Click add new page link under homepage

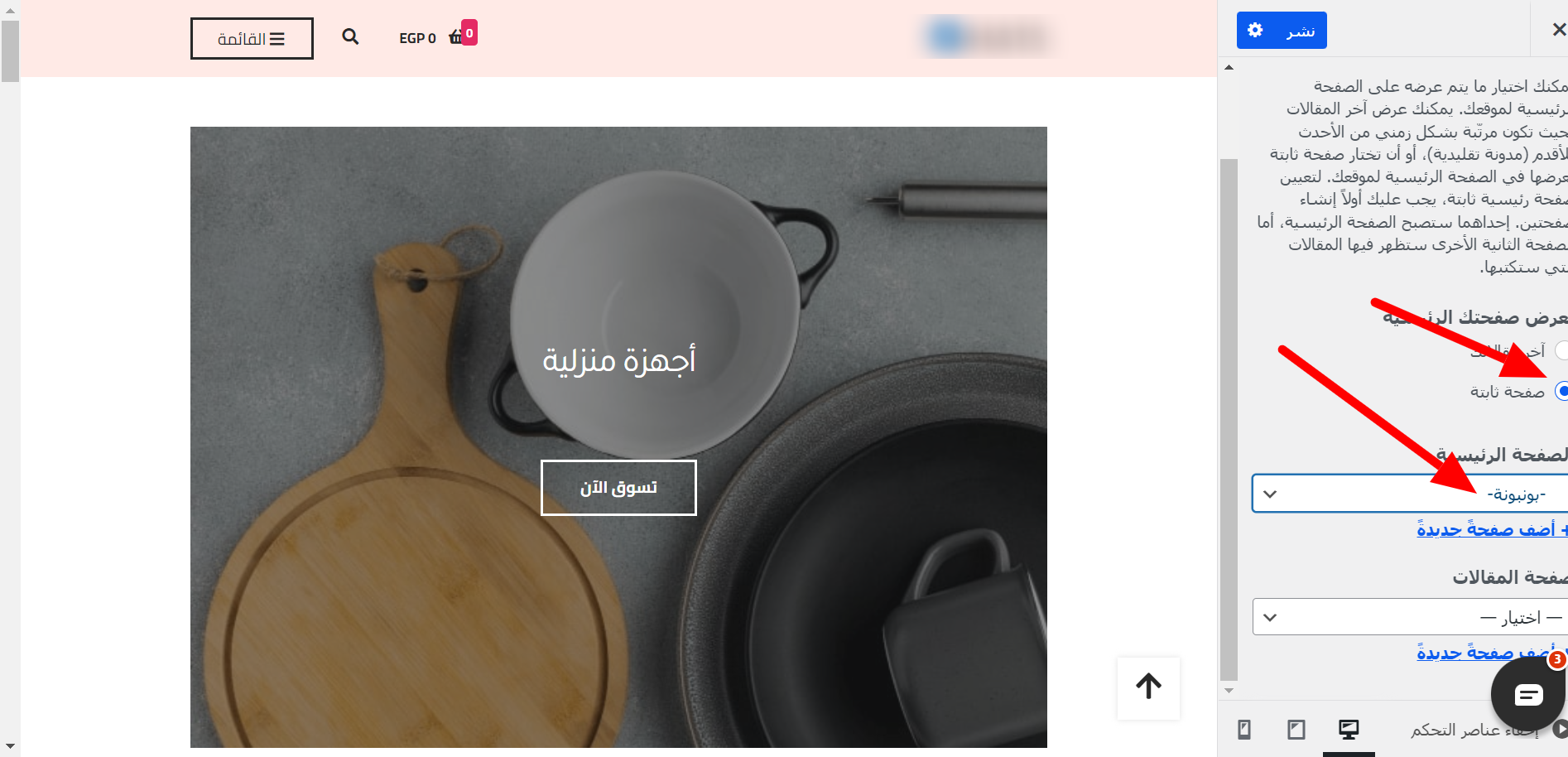[x=1492, y=529]
